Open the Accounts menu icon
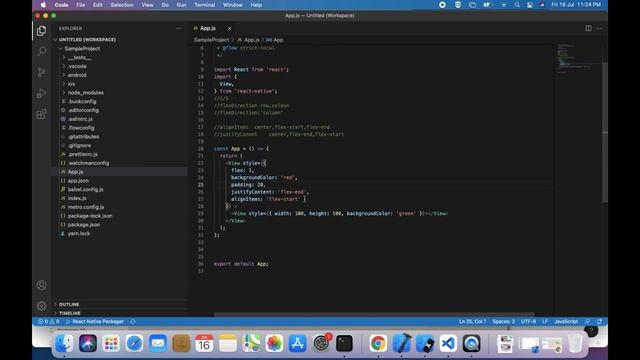 click(x=41, y=285)
